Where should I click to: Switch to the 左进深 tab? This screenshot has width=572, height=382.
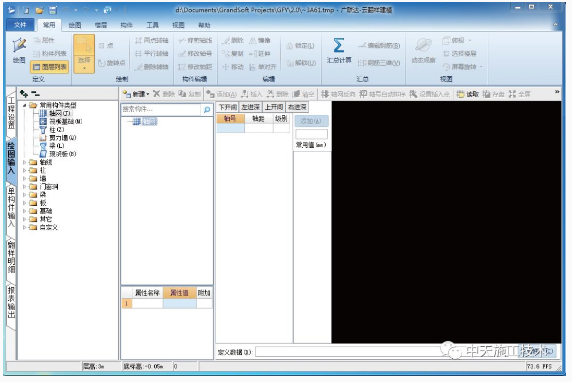(251, 107)
